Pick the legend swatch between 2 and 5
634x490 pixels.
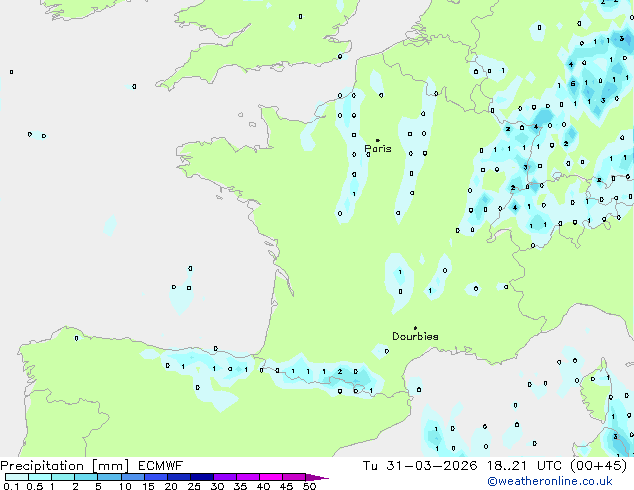tap(86, 478)
